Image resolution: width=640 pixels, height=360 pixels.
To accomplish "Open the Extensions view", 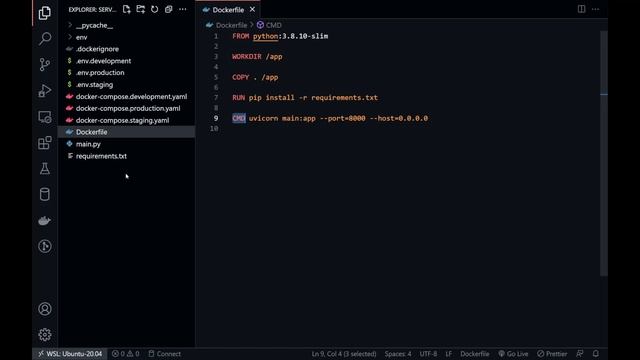I will (45, 142).
